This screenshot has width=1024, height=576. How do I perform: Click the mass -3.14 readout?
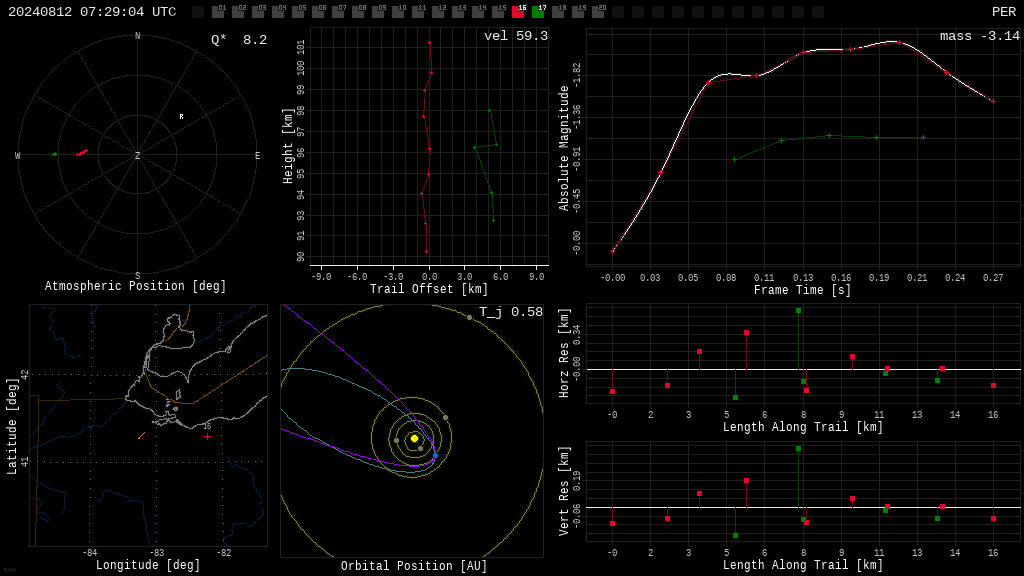tap(980, 36)
